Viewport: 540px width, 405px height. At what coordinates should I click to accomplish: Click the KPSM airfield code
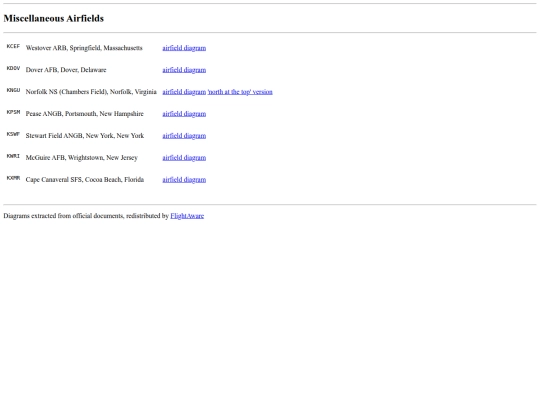pos(13,112)
